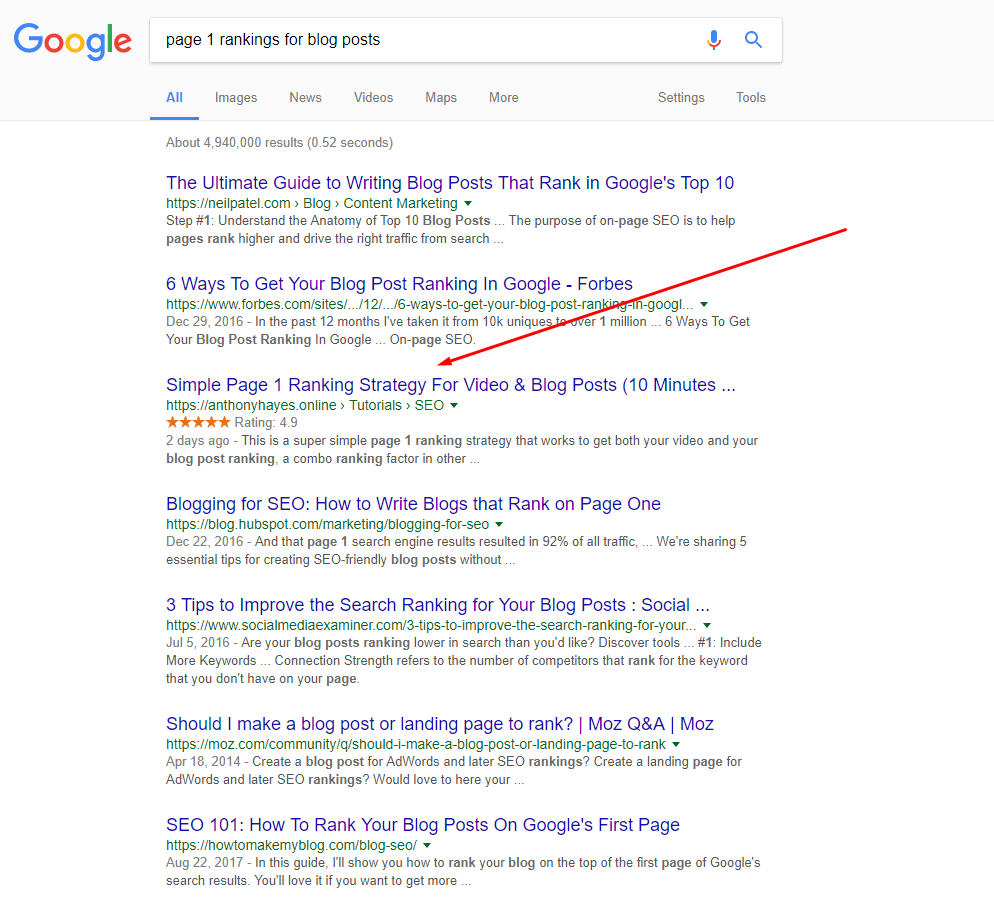The image size is (994, 917).
Task: Expand moz.com result dropdown arrow
Action: pos(676,745)
